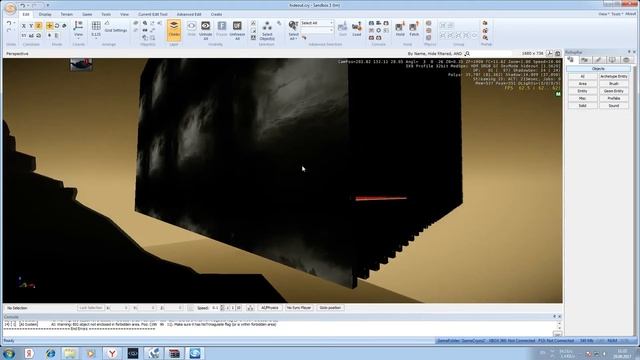Click the top Prefab group icon

tap(485, 23)
